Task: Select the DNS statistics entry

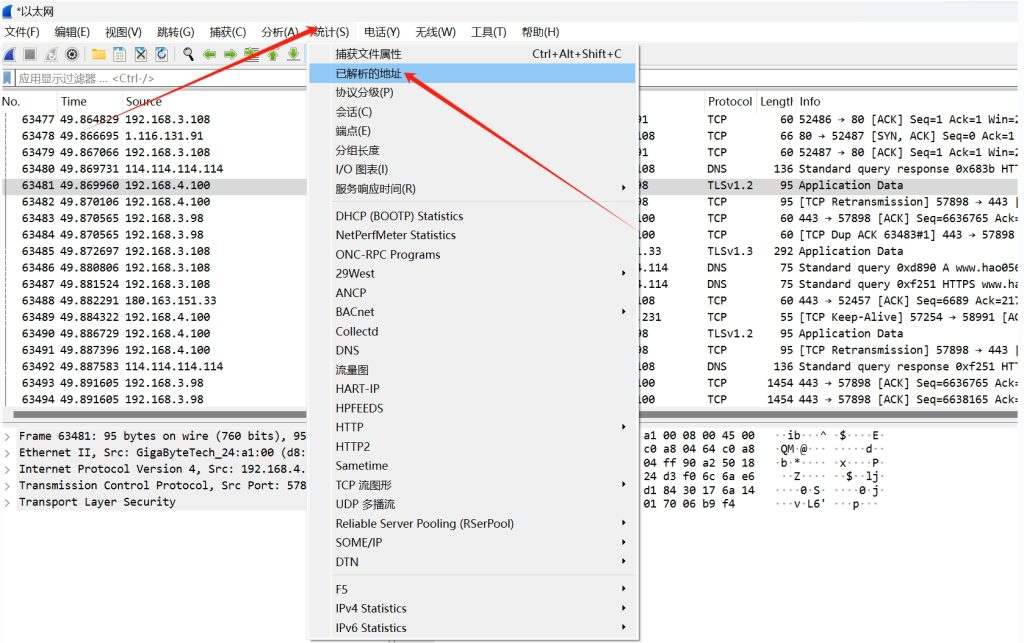Action: point(472,351)
